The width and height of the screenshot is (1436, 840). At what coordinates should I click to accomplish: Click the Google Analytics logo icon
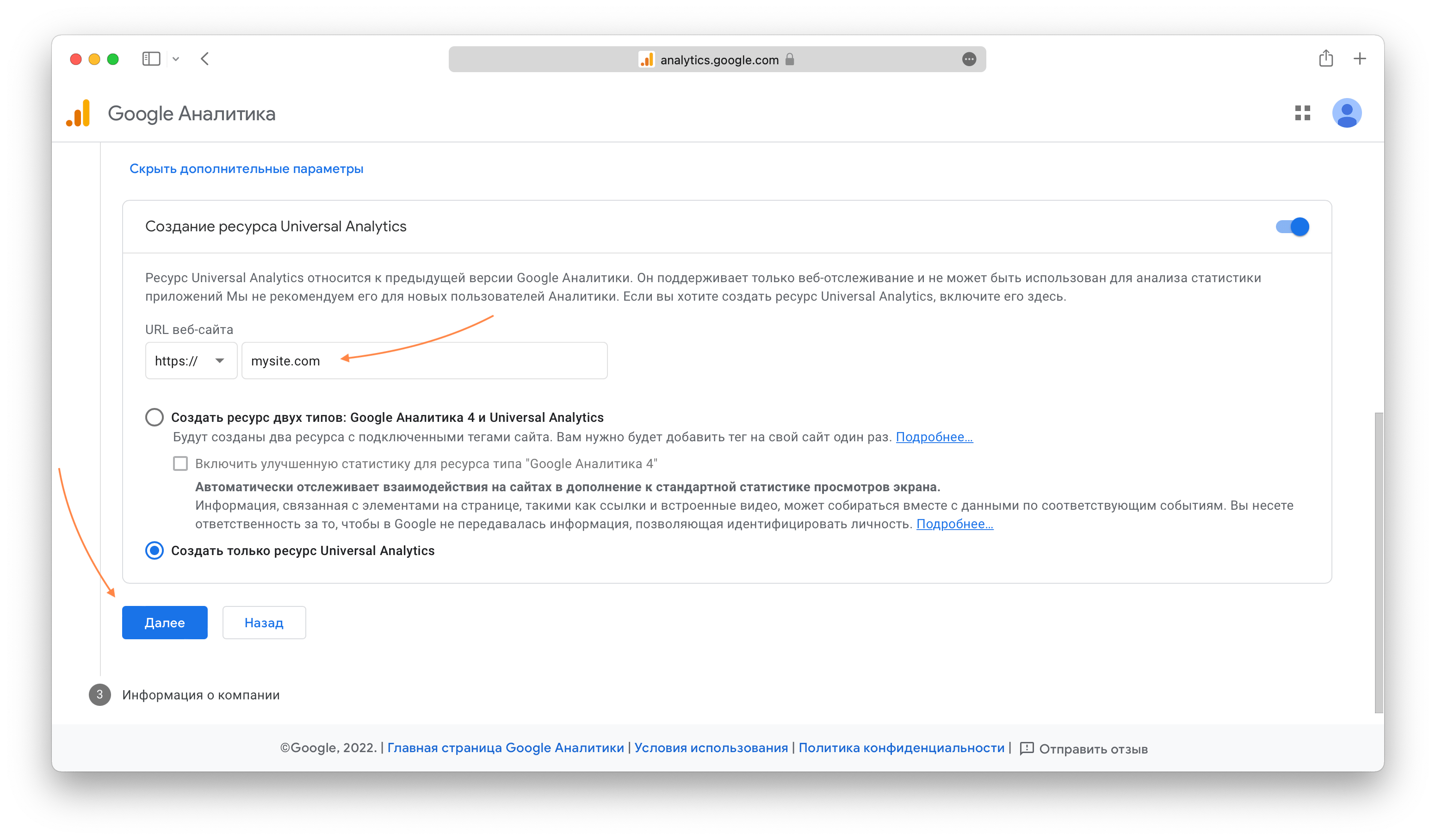point(78,113)
